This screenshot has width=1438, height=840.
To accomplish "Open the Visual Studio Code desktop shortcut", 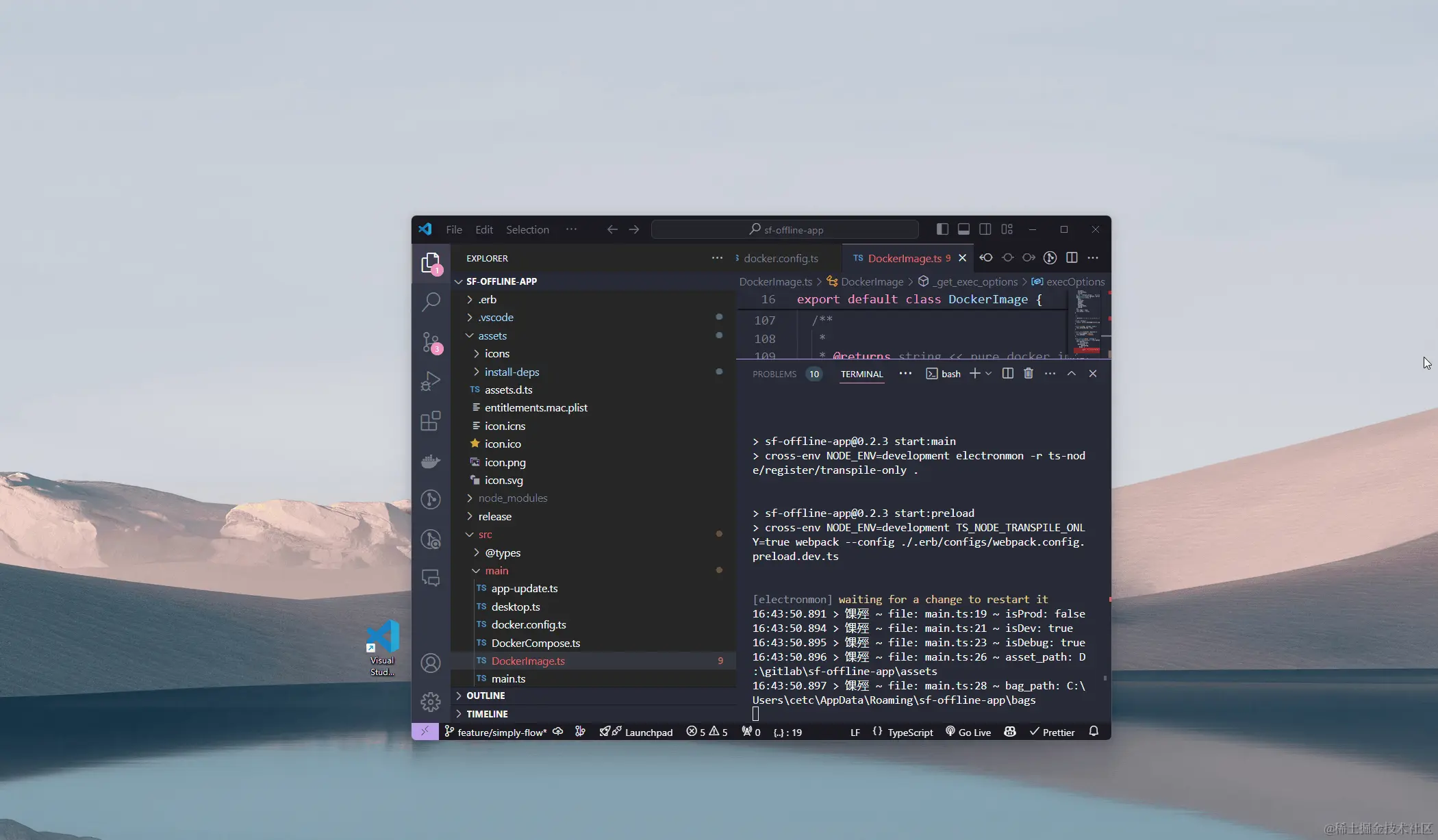I will pos(382,648).
